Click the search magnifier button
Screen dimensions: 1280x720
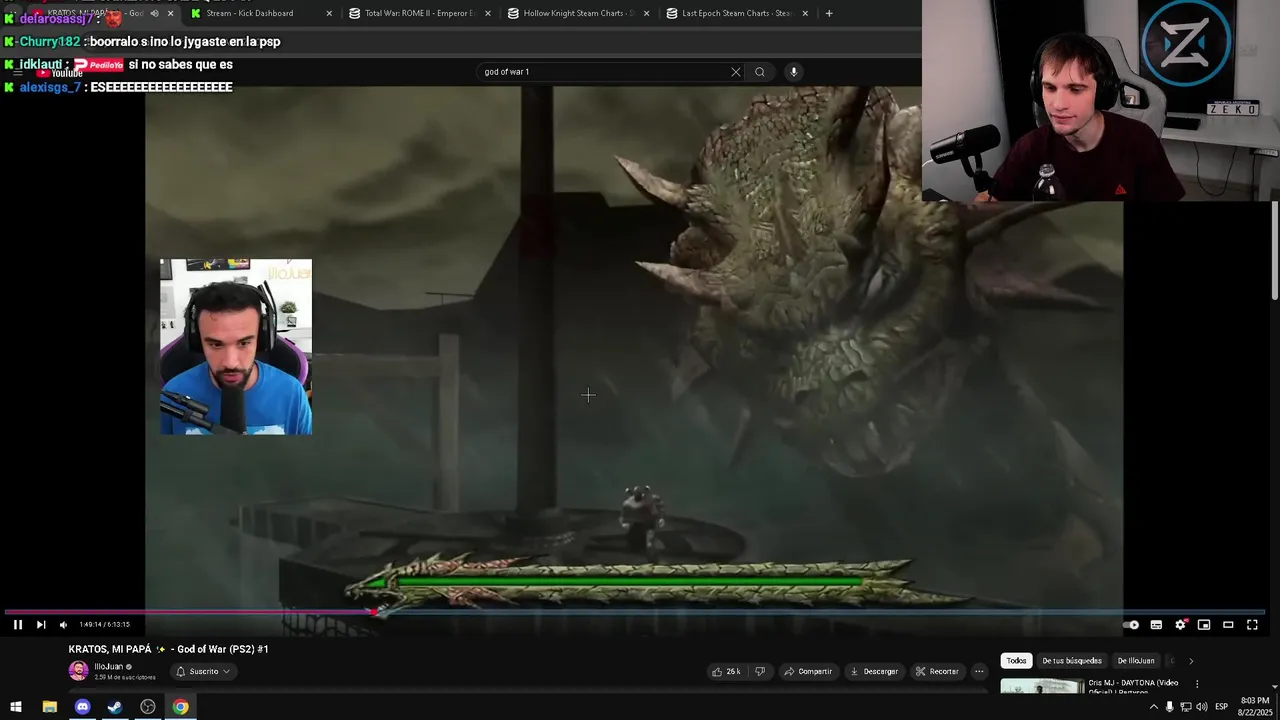[760, 72]
